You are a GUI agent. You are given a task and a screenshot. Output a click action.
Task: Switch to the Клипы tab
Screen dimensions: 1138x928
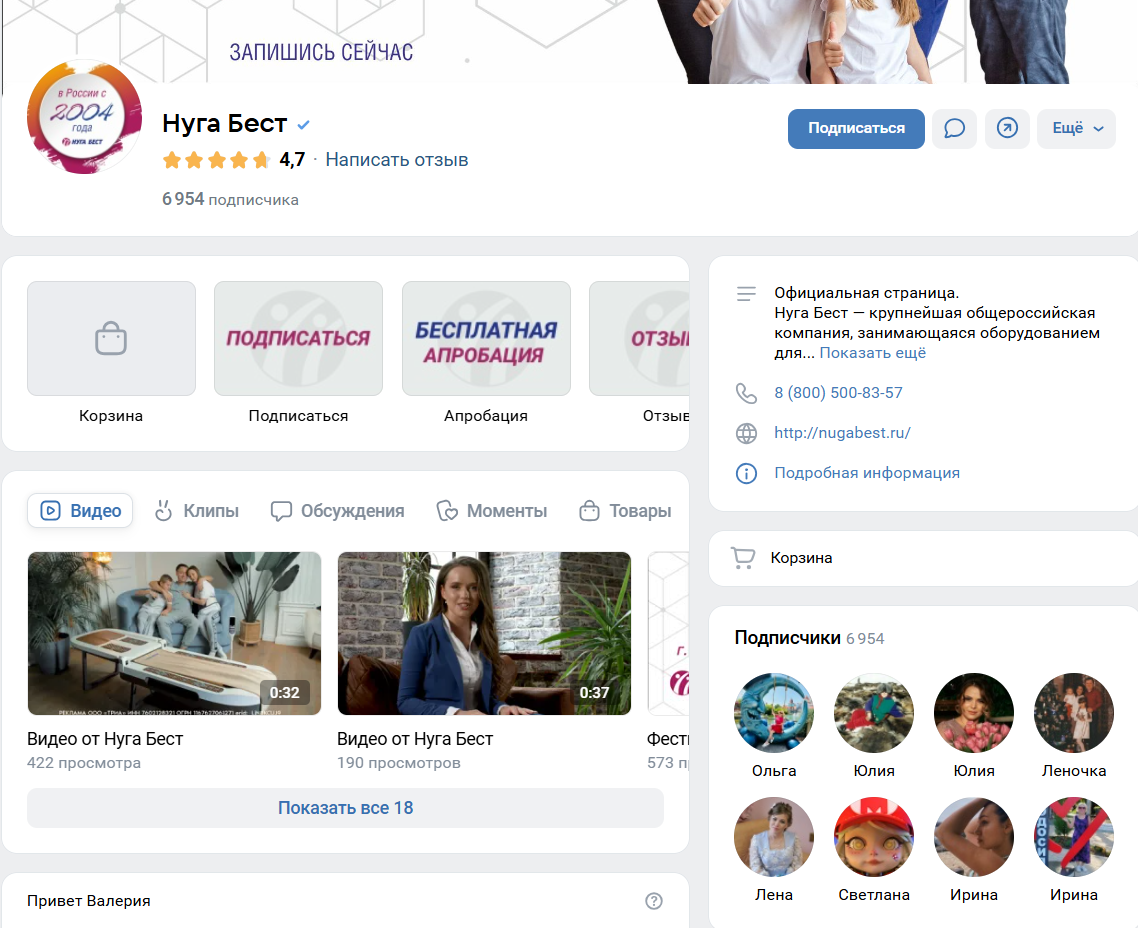197,511
